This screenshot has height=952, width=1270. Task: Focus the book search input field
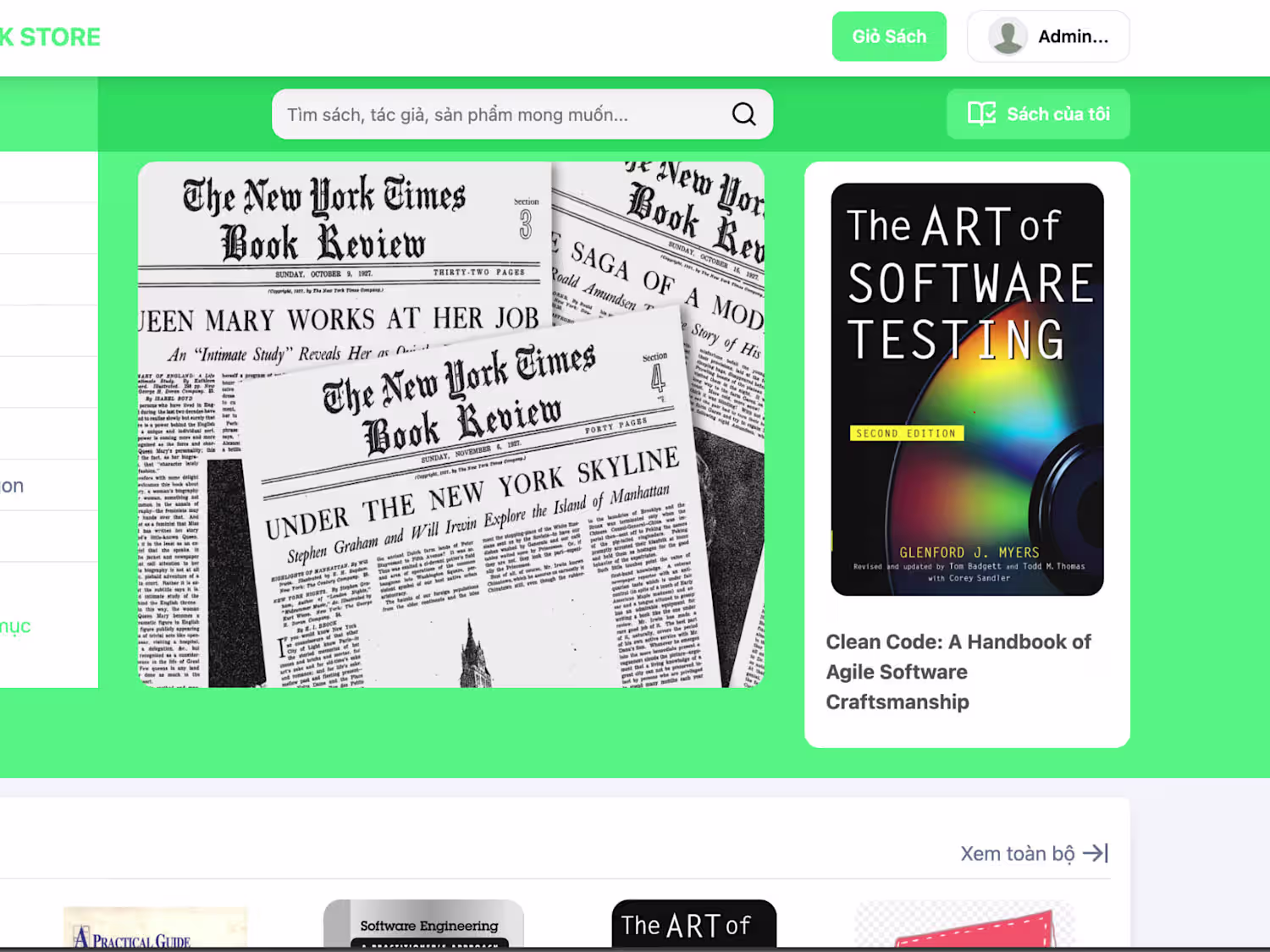(x=522, y=114)
